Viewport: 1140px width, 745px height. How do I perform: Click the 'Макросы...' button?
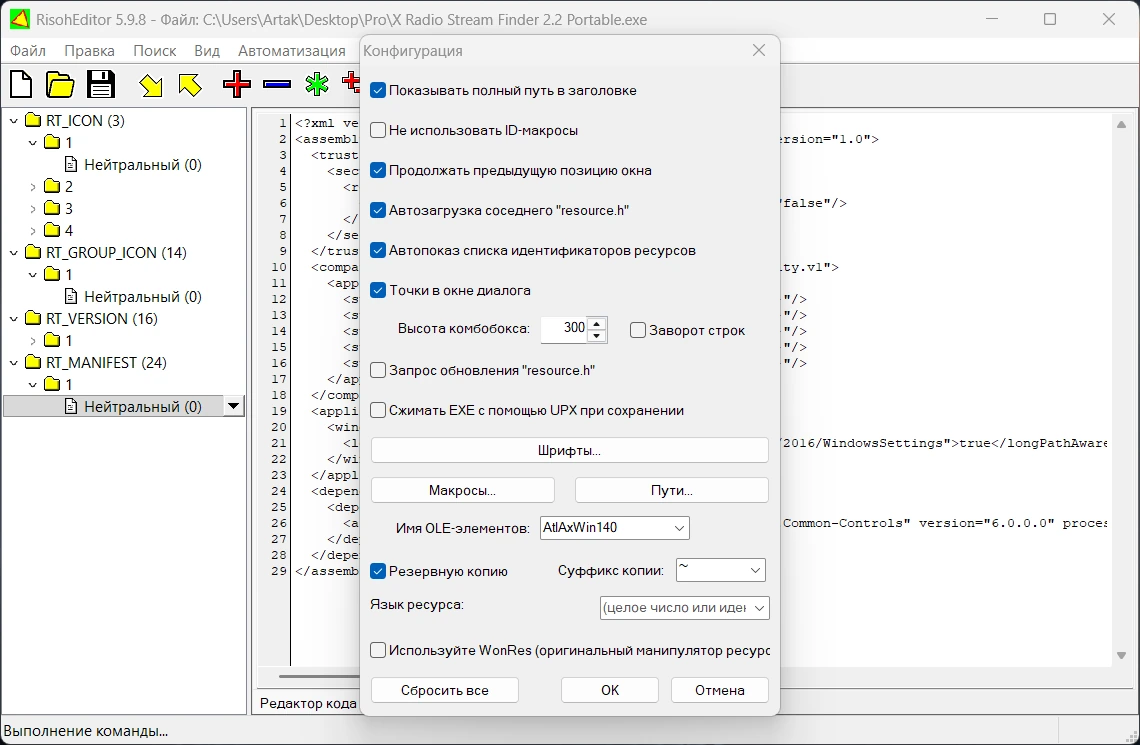(x=462, y=490)
